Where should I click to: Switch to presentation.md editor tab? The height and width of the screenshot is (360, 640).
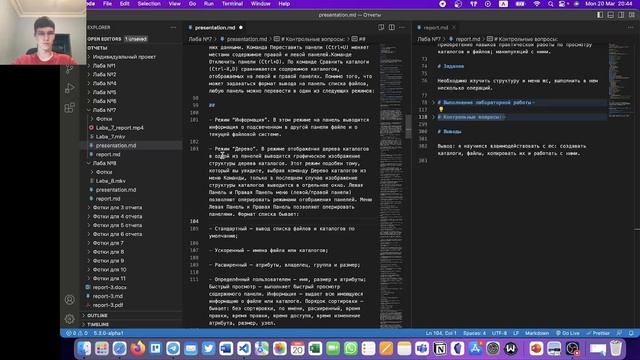[x=215, y=27]
